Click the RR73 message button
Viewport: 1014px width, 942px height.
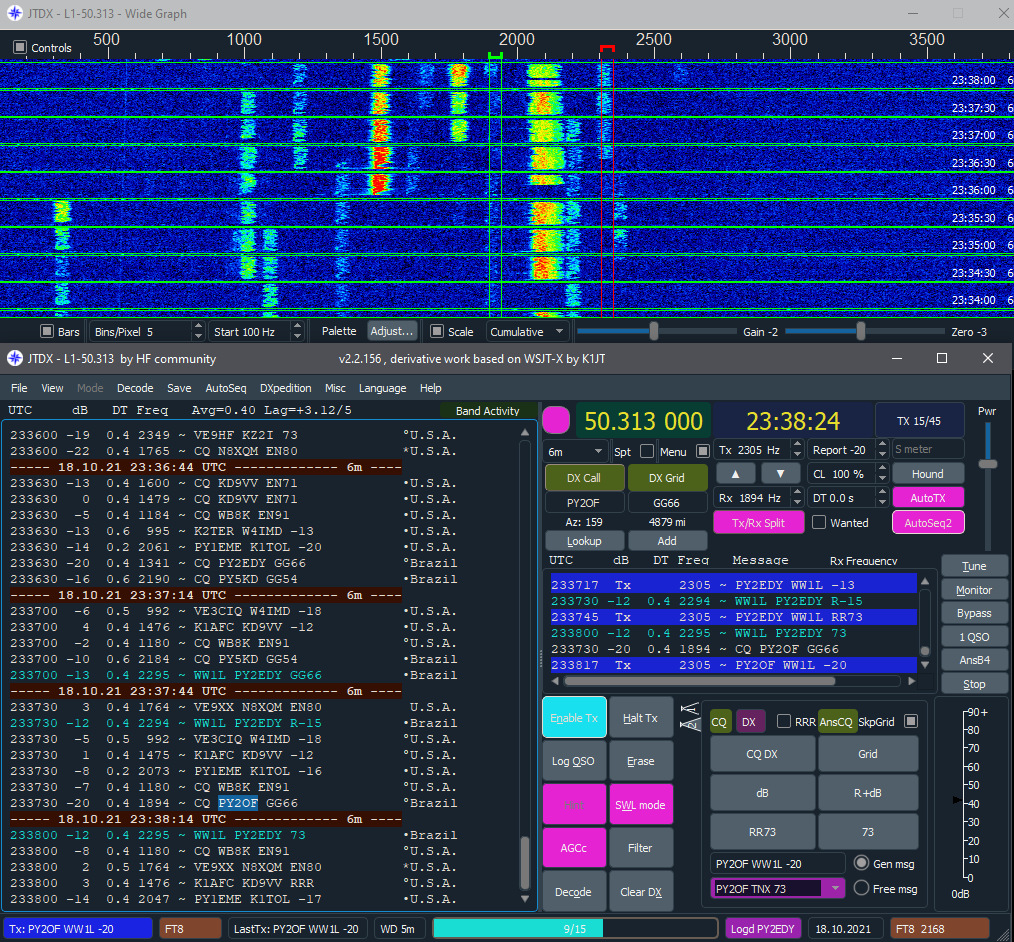click(762, 831)
